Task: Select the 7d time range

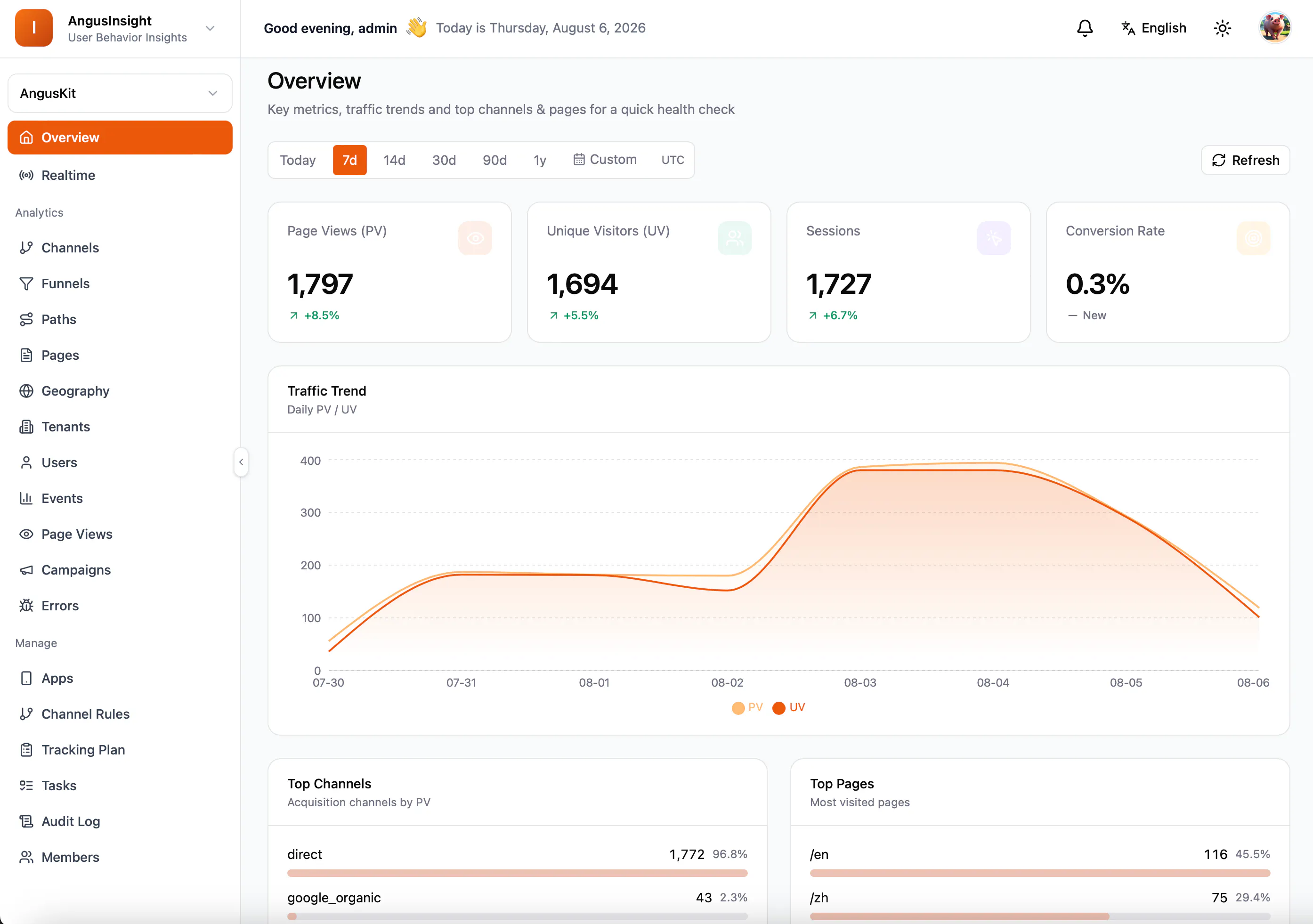Action: click(x=349, y=160)
